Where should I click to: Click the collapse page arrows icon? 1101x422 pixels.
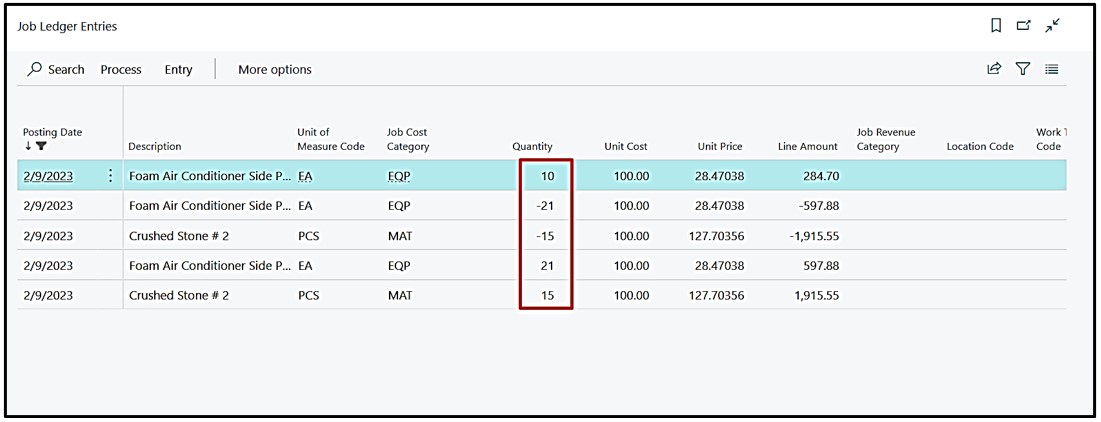pyautogui.click(x=1052, y=26)
